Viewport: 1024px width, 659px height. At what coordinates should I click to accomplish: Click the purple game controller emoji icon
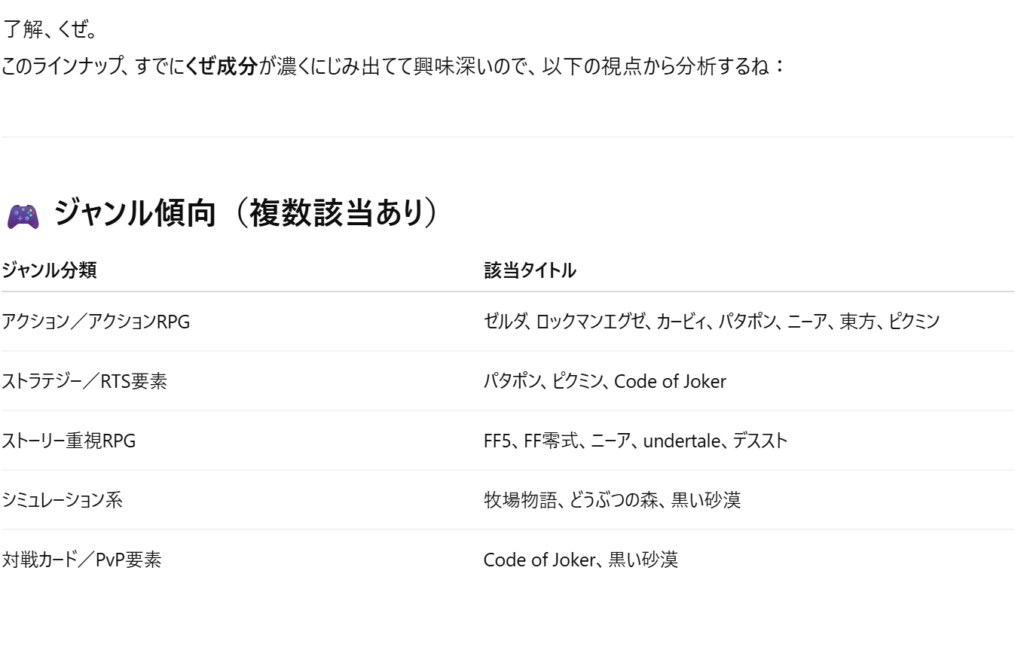(23, 217)
